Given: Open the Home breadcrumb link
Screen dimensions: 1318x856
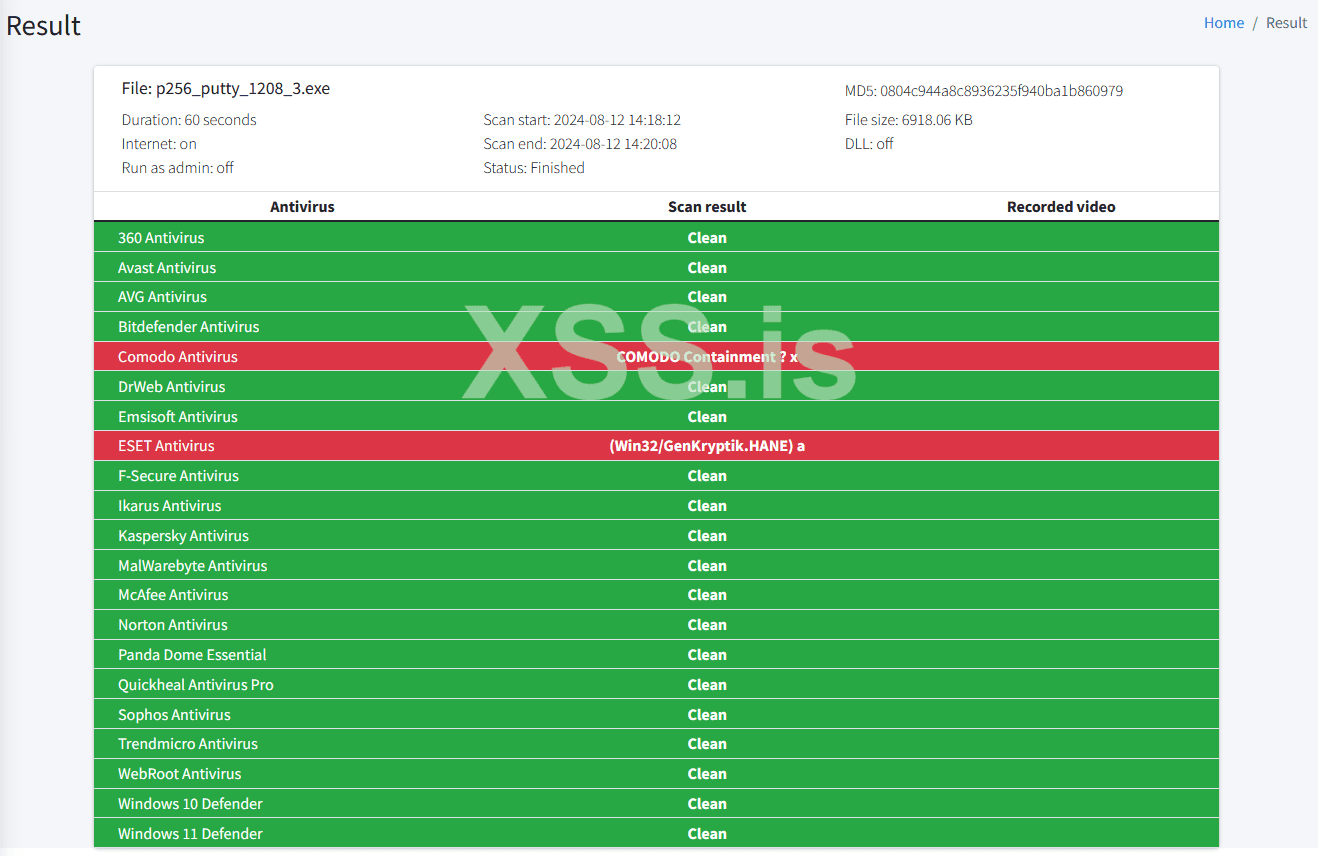Looking at the screenshot, I should coord(1224,23).
